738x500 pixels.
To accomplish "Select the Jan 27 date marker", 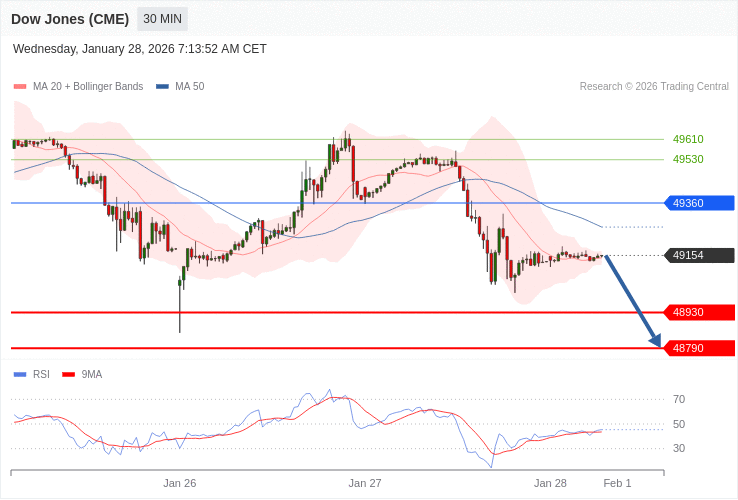I will [365, 483].
